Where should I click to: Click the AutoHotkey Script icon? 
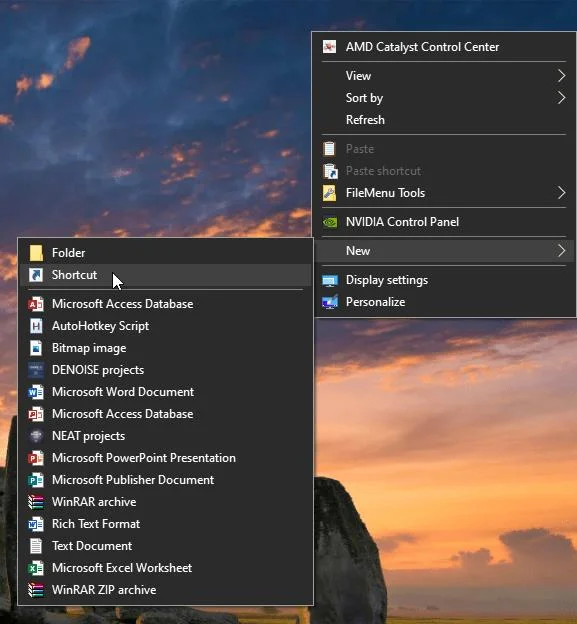[36, 326]
